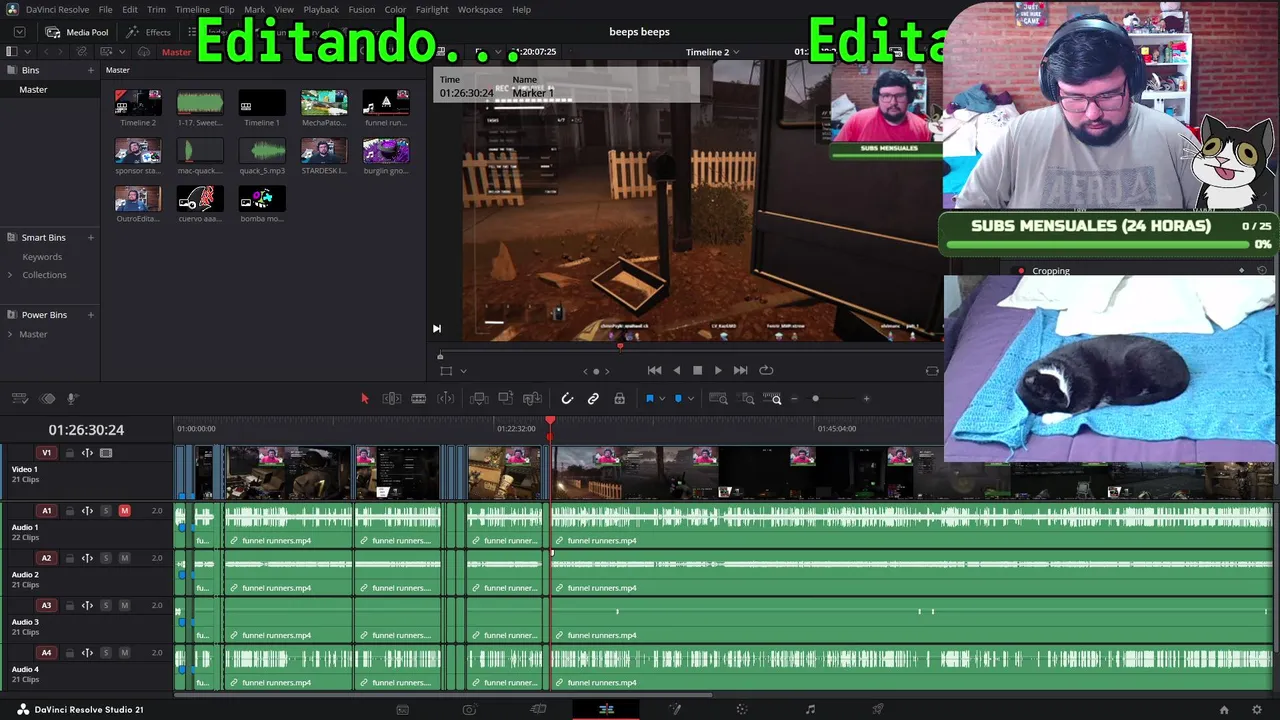Toggle the Position Lock icon
Image resolution: width=1280 pixels, height=720 pixels.
tap(620, 399)
